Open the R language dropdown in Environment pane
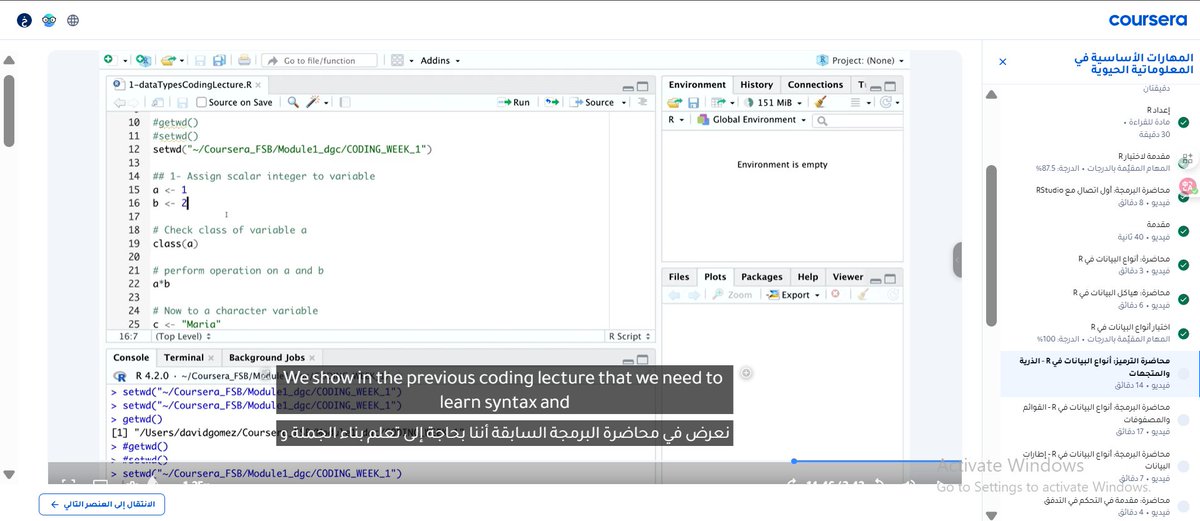This screenshot has width=1200, height=521. (x=676, y=120)
